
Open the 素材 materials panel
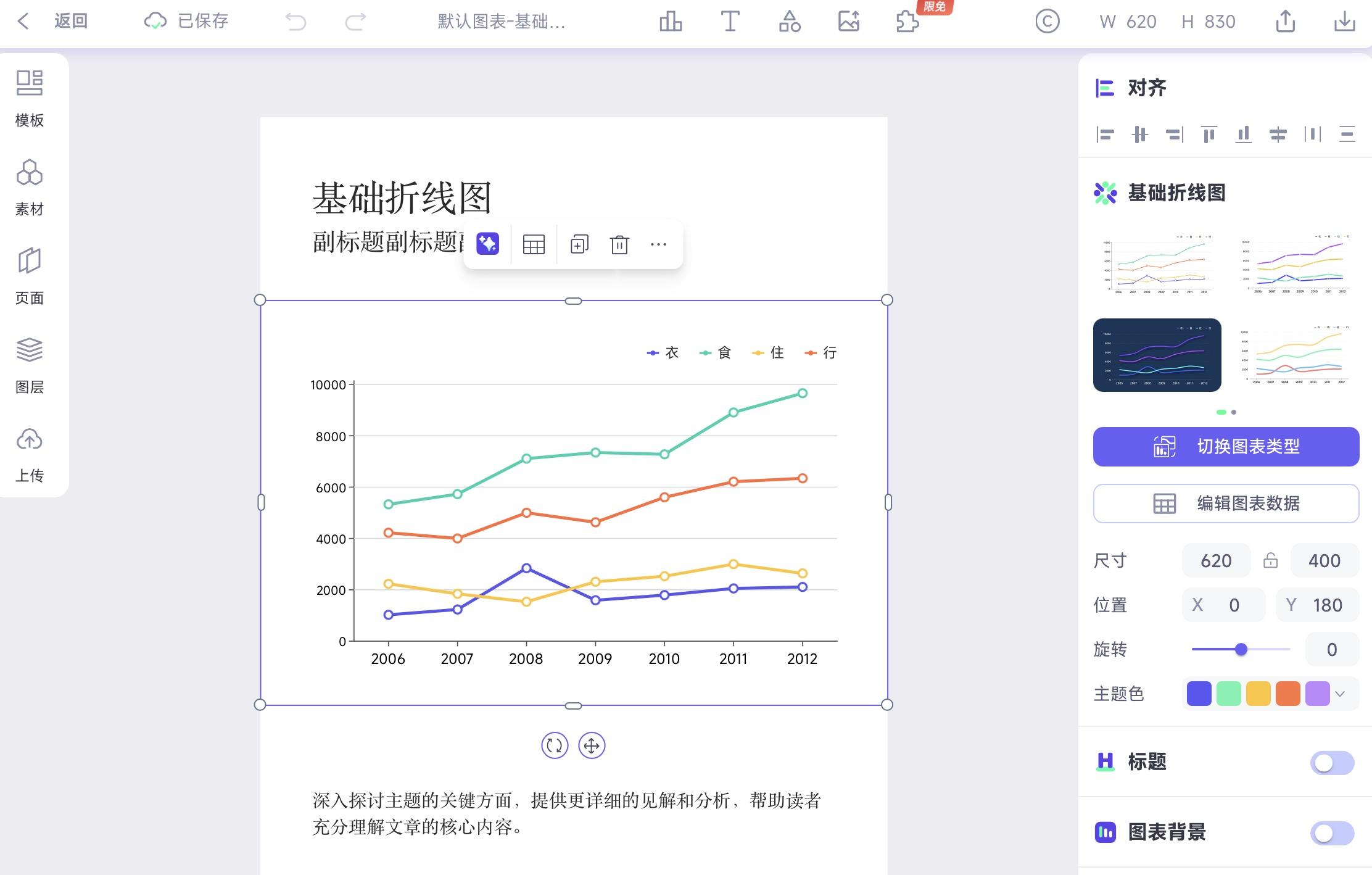click(30, 188)
